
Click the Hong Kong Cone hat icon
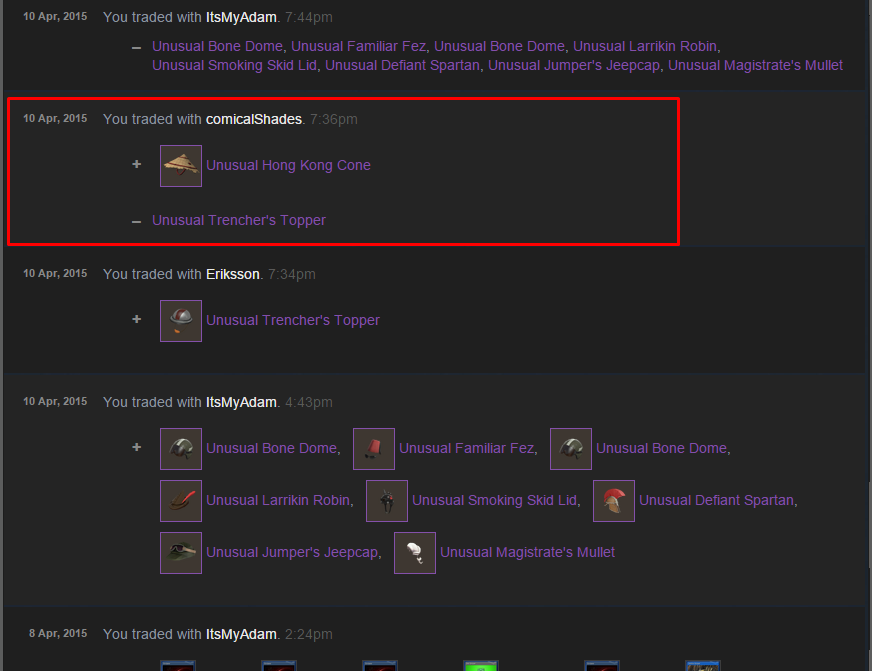coord(181,166)
